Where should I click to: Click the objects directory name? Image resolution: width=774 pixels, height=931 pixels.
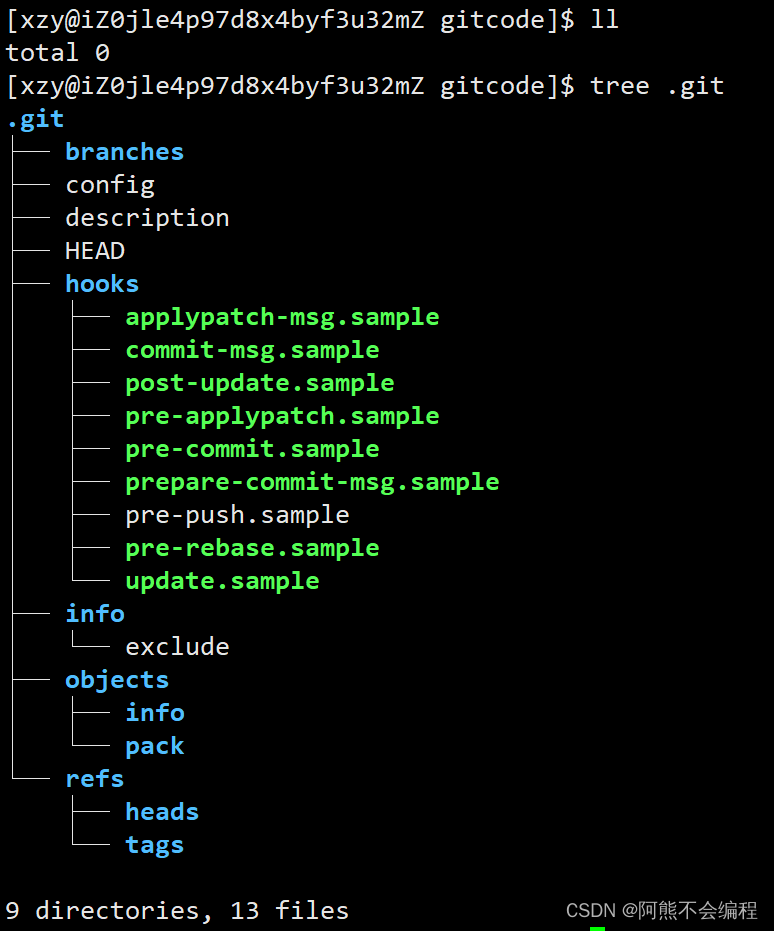coord(117,680)
